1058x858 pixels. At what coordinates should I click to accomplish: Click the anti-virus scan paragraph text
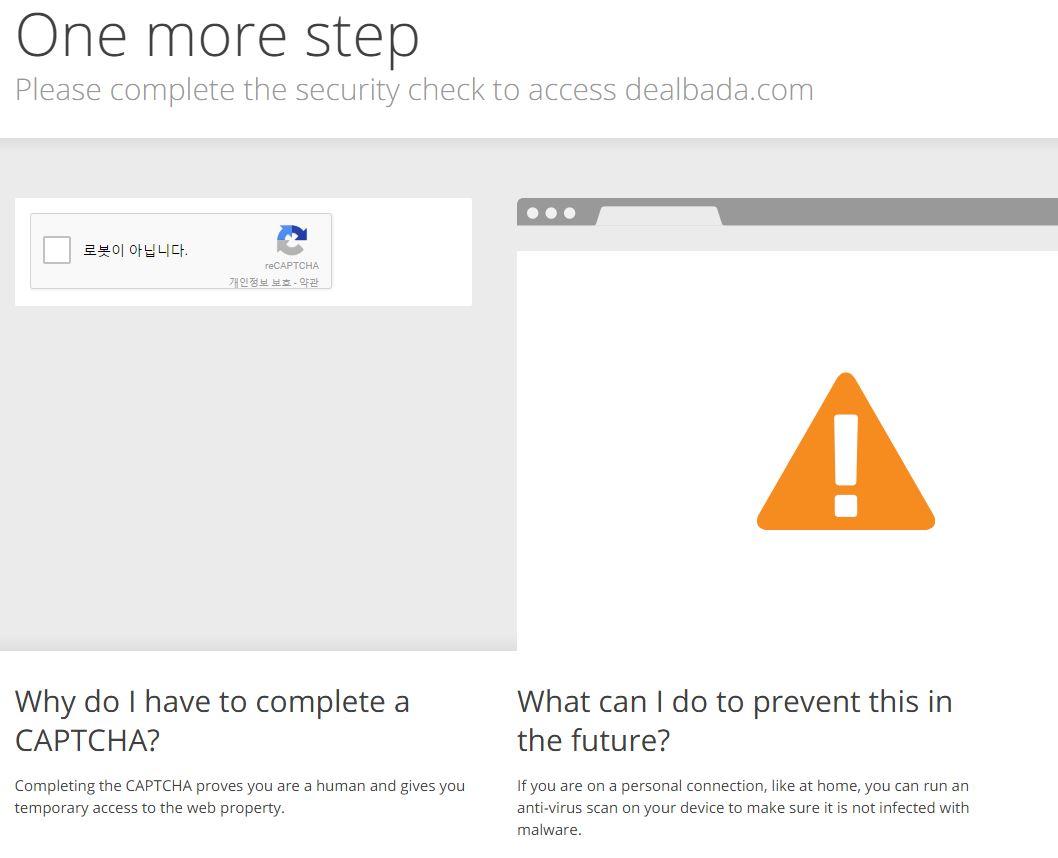pos(743,807)
